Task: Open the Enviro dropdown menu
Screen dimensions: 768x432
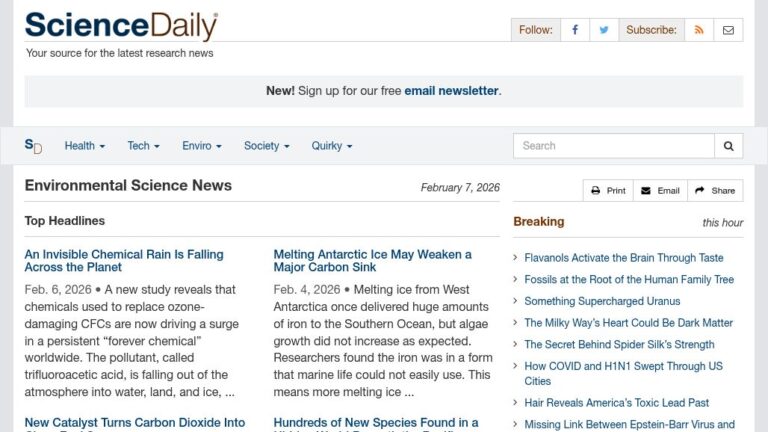Action: tap(202, 146)
